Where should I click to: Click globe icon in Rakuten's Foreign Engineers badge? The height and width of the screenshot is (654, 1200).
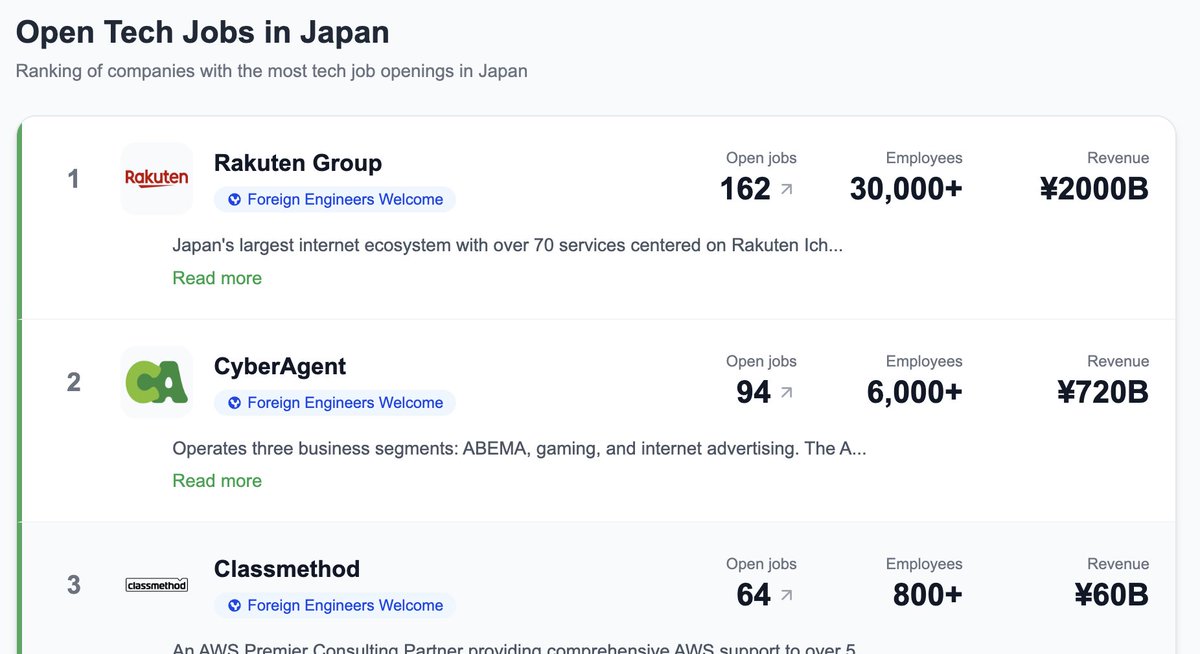coord(234,199)
